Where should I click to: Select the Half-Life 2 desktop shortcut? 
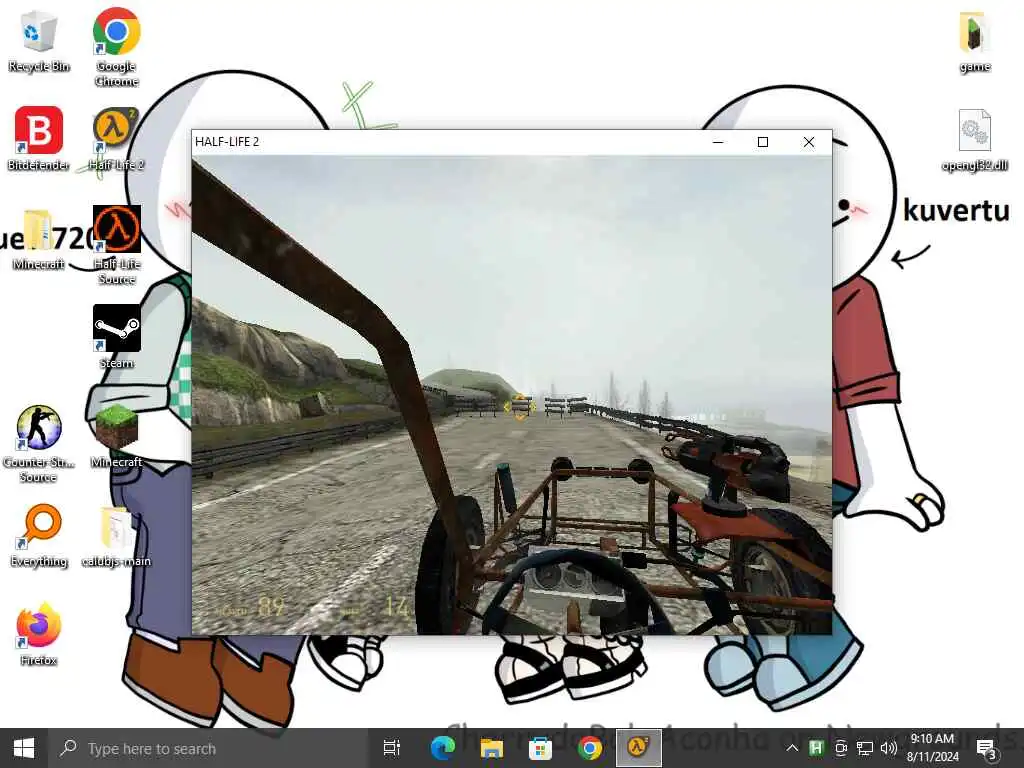(116, 138)
